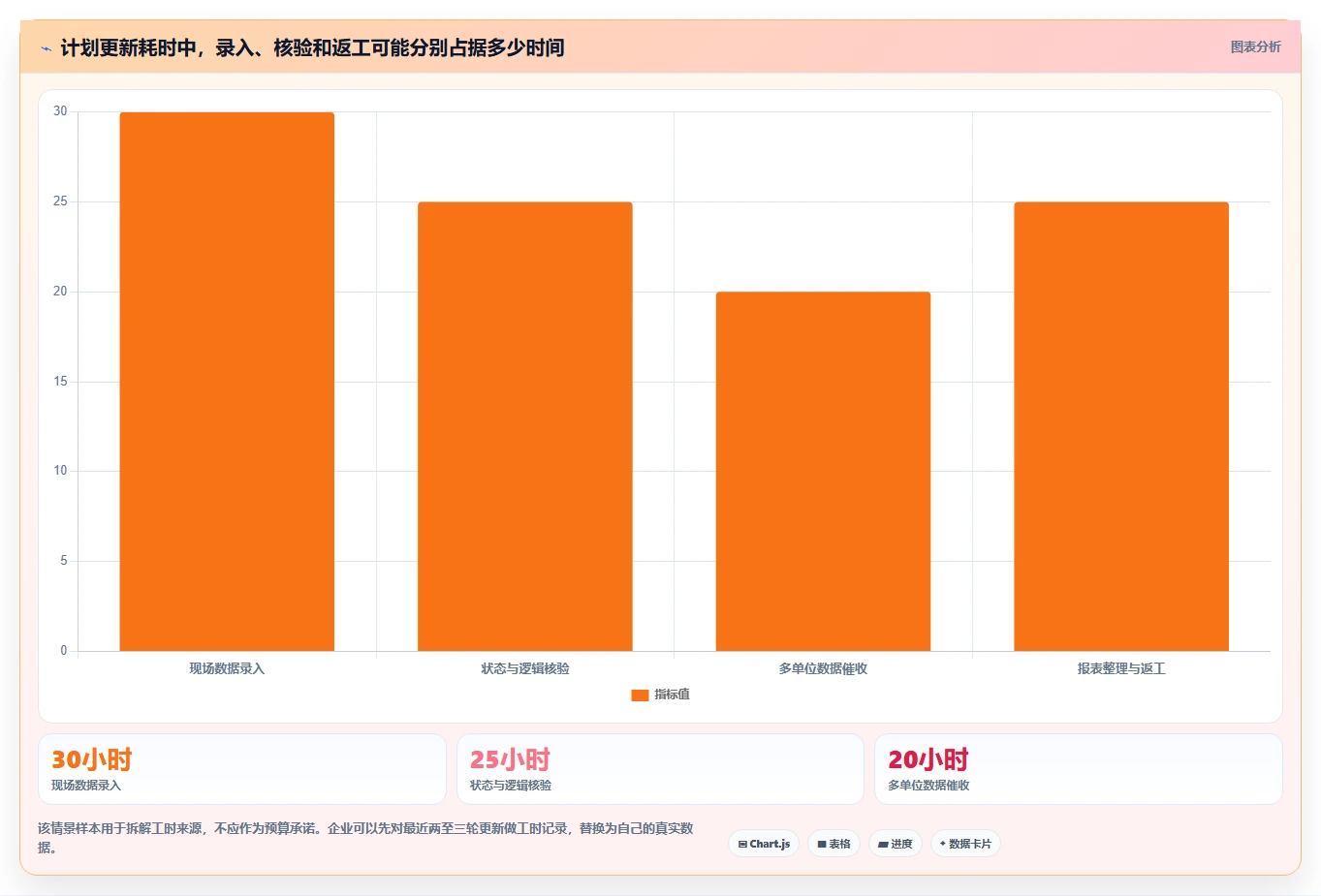Click the 现场数据录入 orange bar

227,382
